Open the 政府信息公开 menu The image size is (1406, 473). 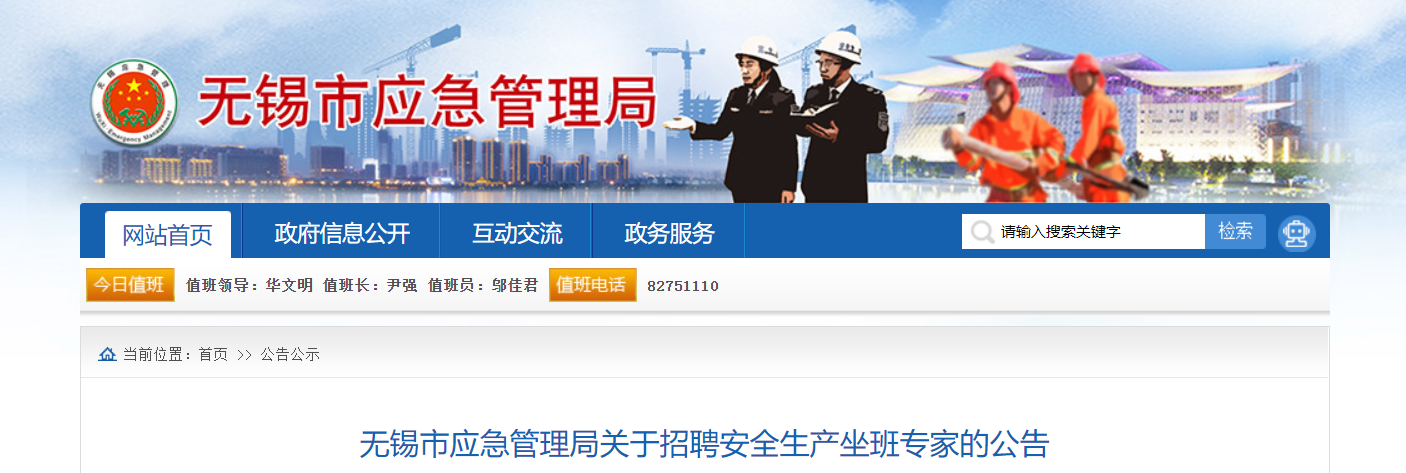coord(342,234)
